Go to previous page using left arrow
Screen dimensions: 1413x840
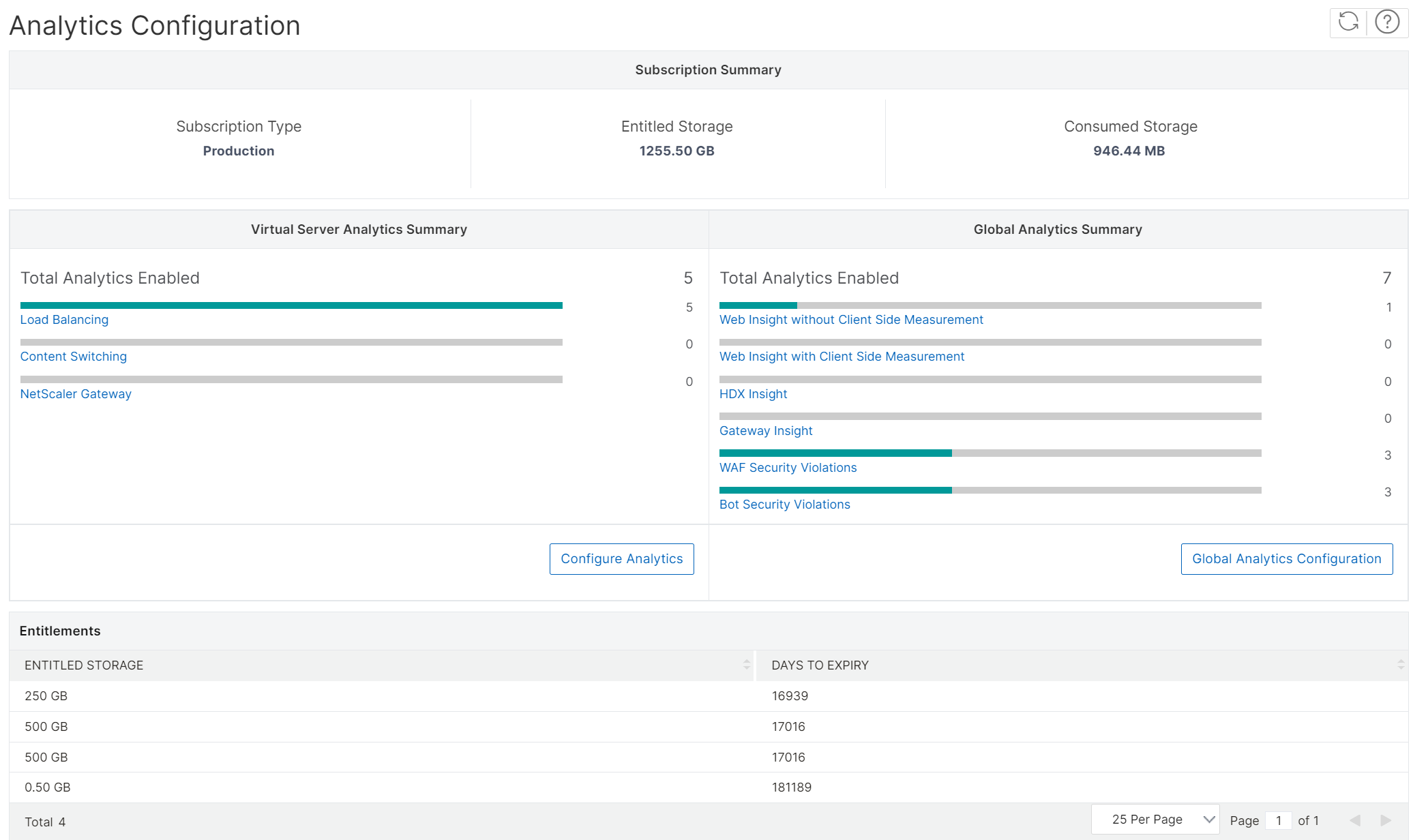coord(1355,820)
